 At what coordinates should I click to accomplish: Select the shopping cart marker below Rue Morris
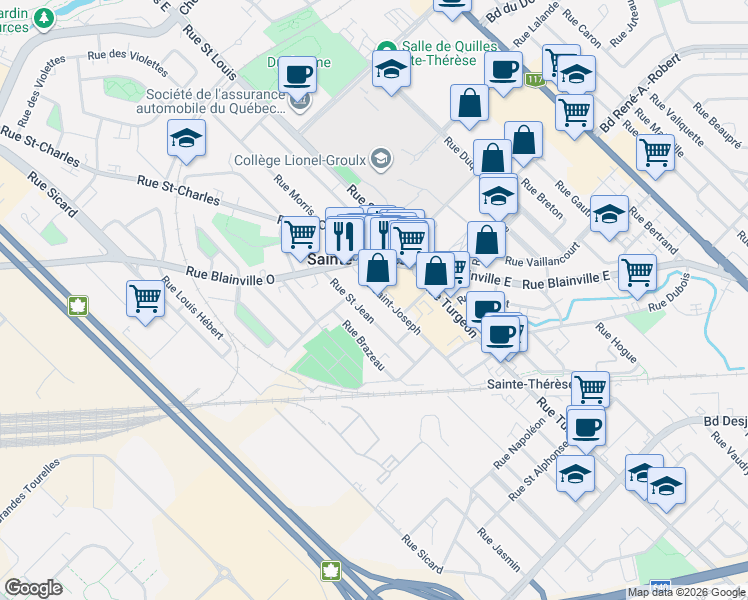coord(301,236)
